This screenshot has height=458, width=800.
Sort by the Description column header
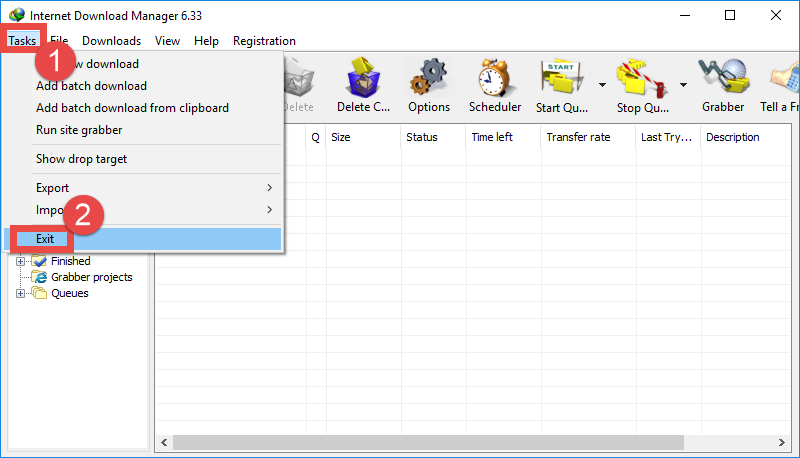pos(746,137)
